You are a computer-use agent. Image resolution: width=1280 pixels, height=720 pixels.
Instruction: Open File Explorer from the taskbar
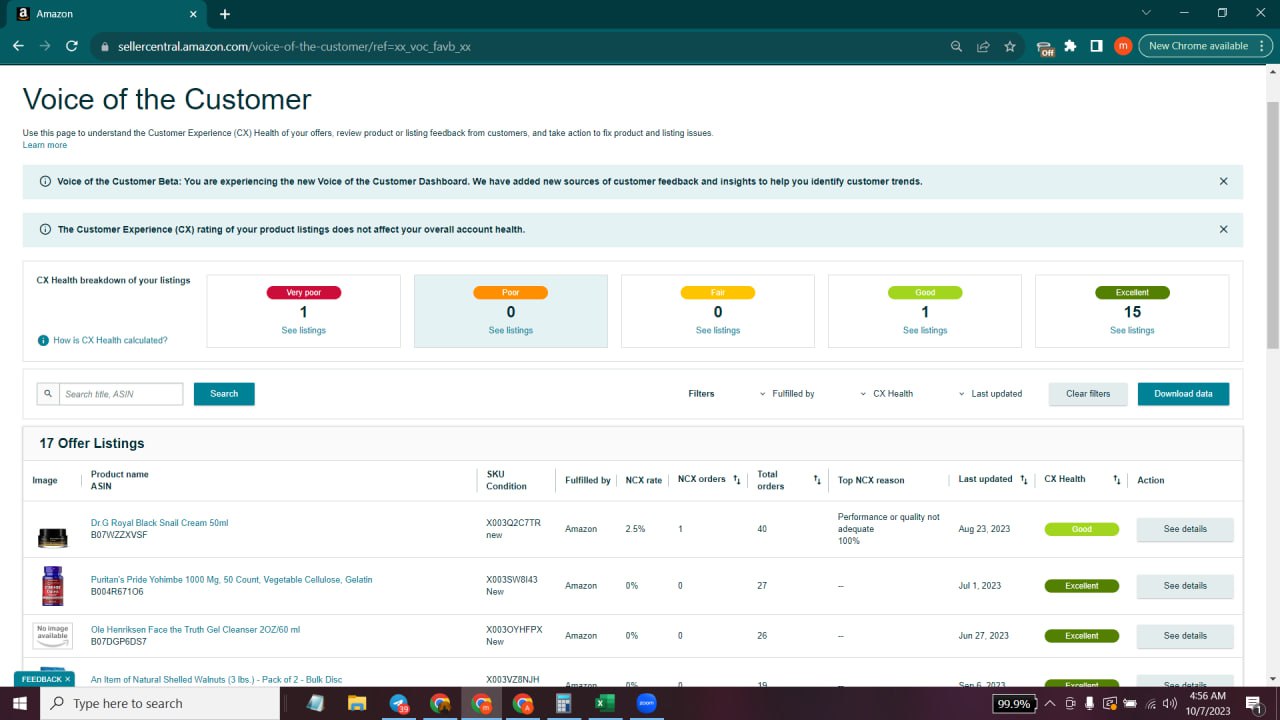pos(357,704)
